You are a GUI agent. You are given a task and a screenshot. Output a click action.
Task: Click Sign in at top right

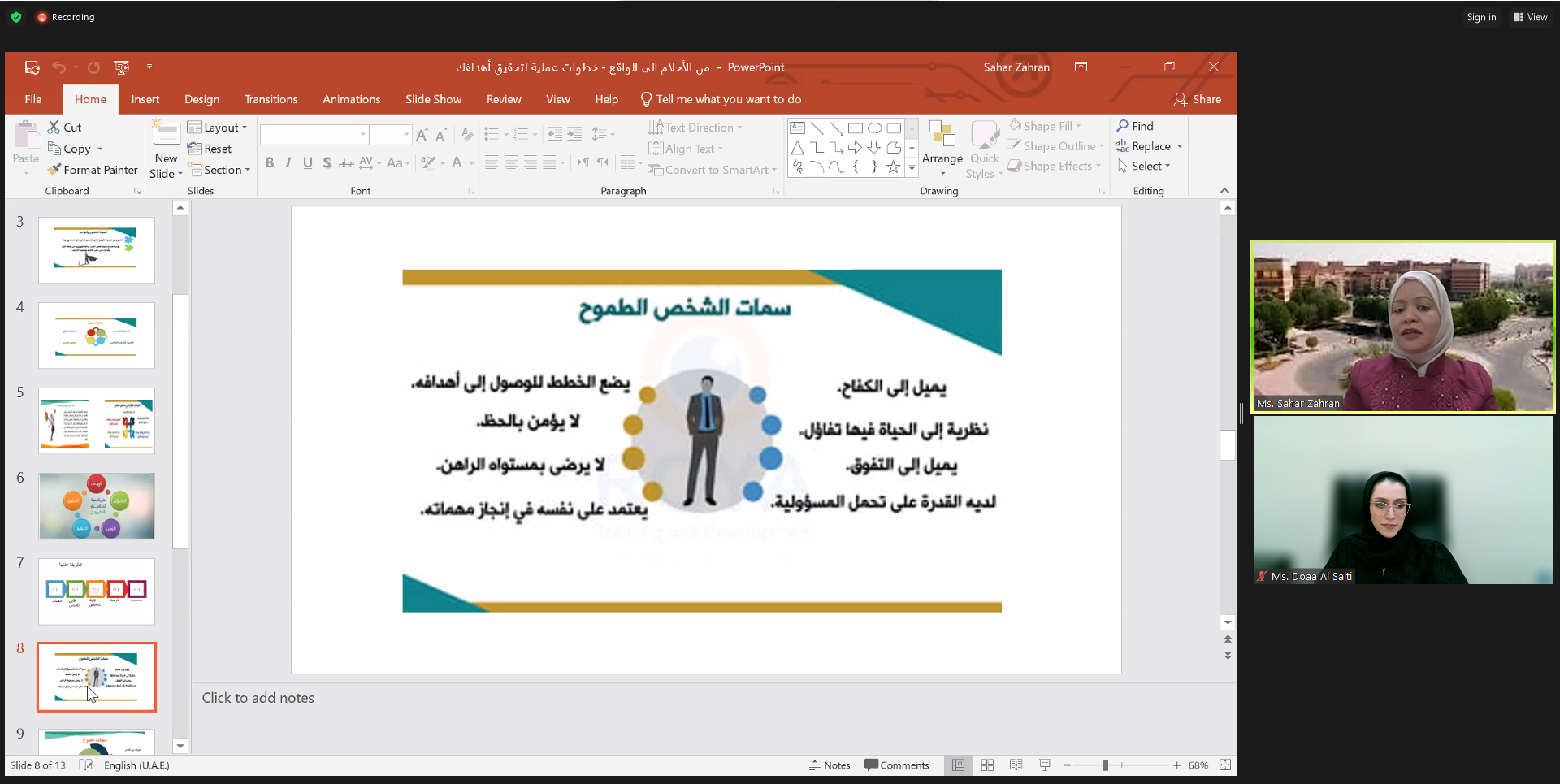1480,17
